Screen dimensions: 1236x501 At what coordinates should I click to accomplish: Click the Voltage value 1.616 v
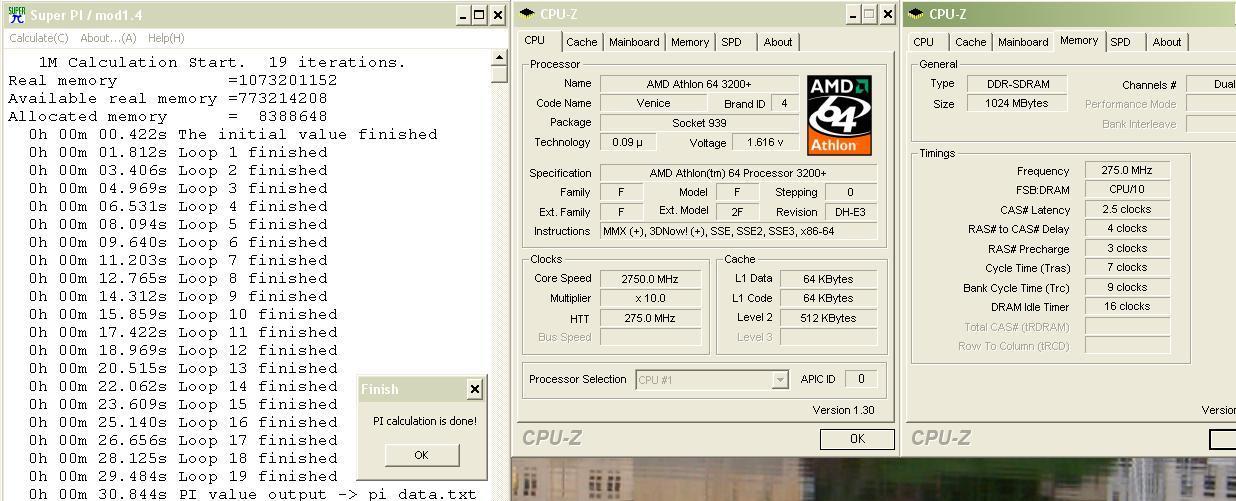[x=766, y=142]
